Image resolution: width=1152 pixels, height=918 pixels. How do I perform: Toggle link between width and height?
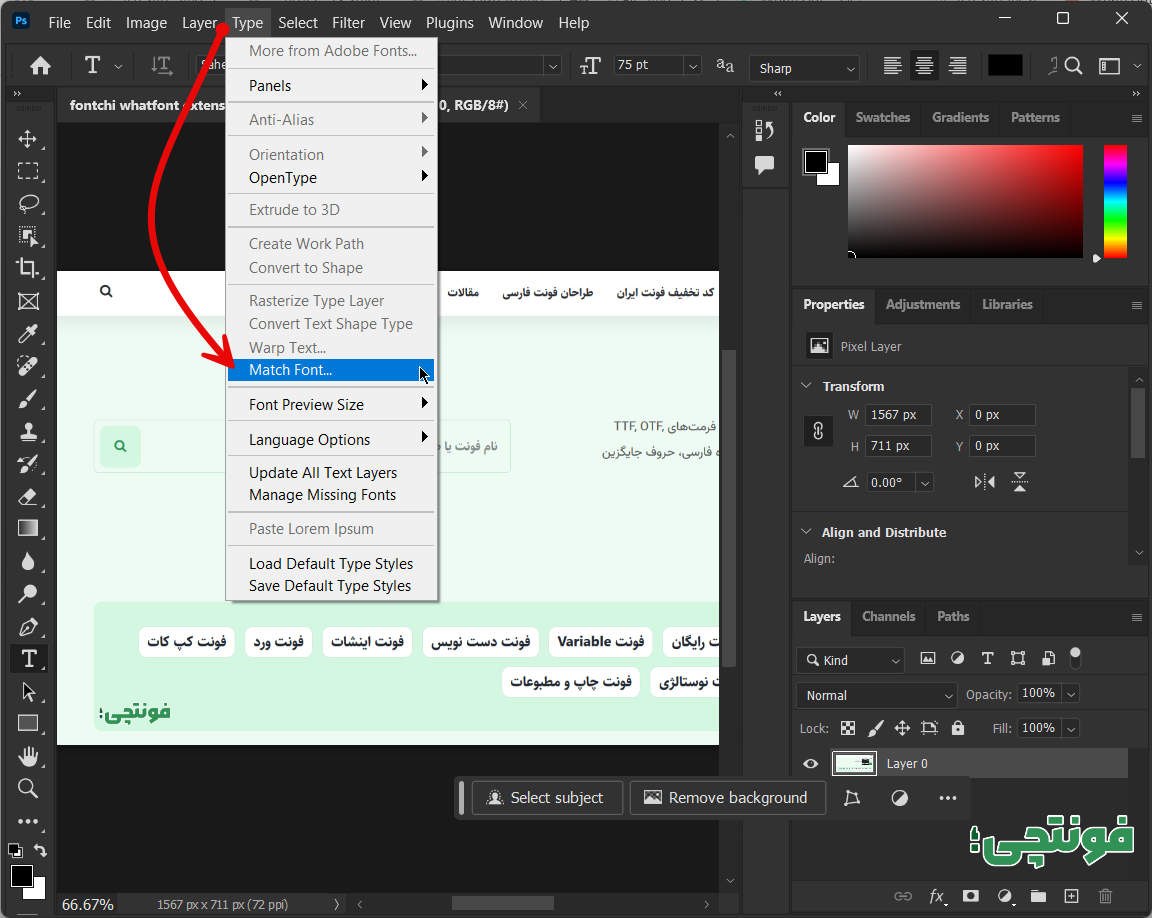(818, 431)
